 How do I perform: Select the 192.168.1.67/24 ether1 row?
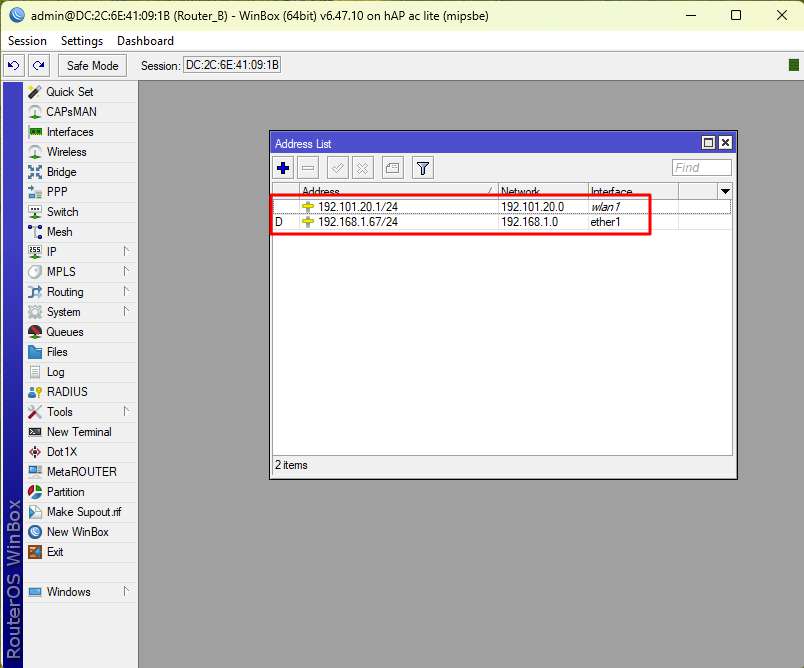click(x=400, y=222)
